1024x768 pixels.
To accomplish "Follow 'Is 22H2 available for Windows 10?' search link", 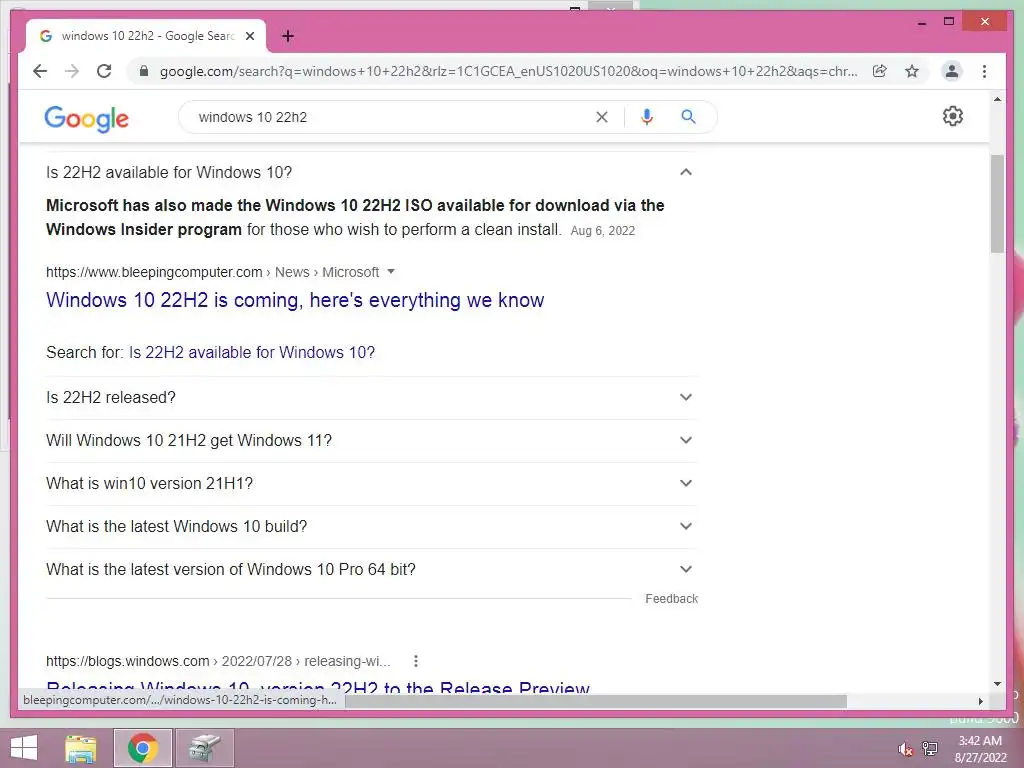I will pyautogui.click(x=252, y=353).
